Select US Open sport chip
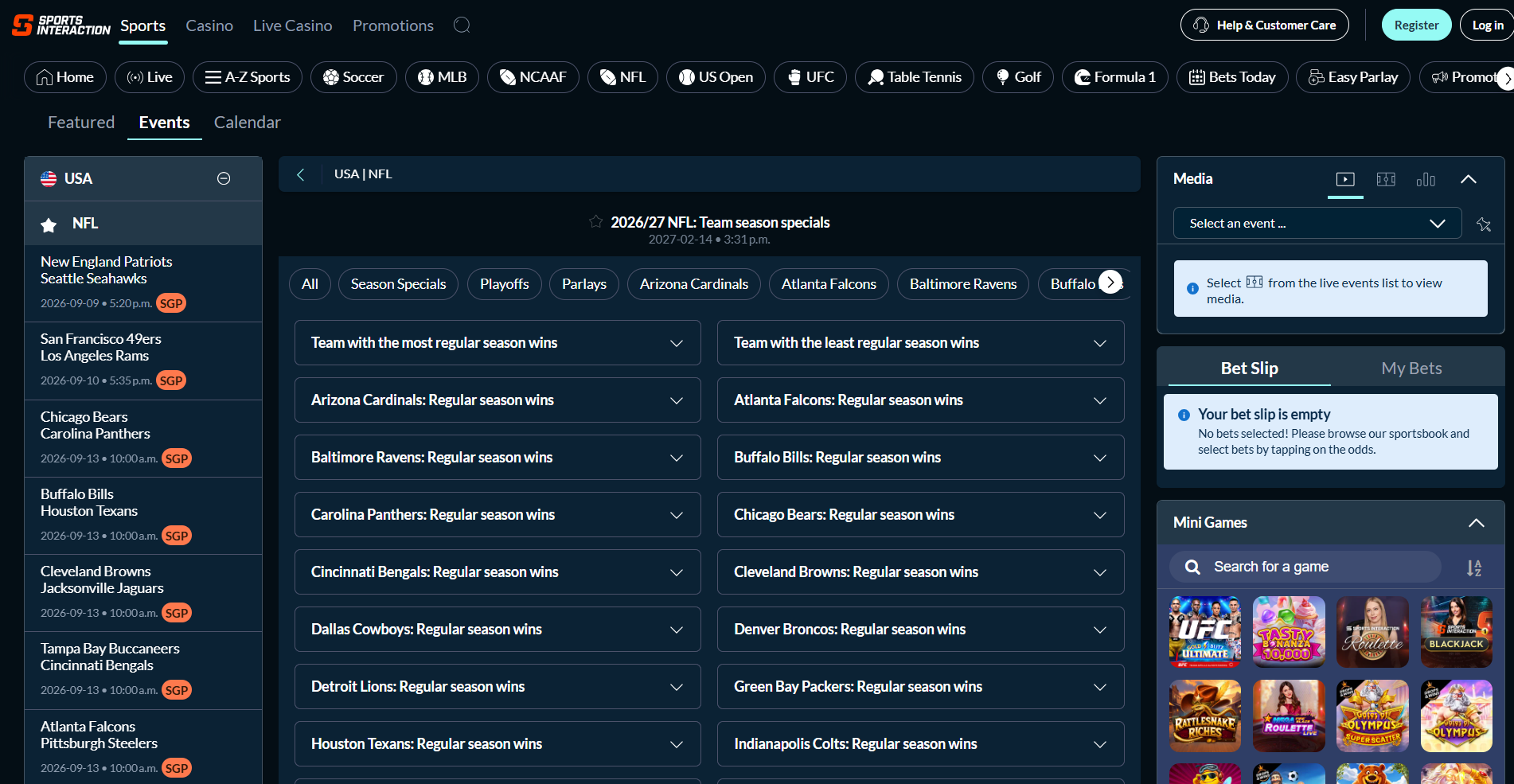1514x784 pixels. pyautogui.click(x=716, y=77)
